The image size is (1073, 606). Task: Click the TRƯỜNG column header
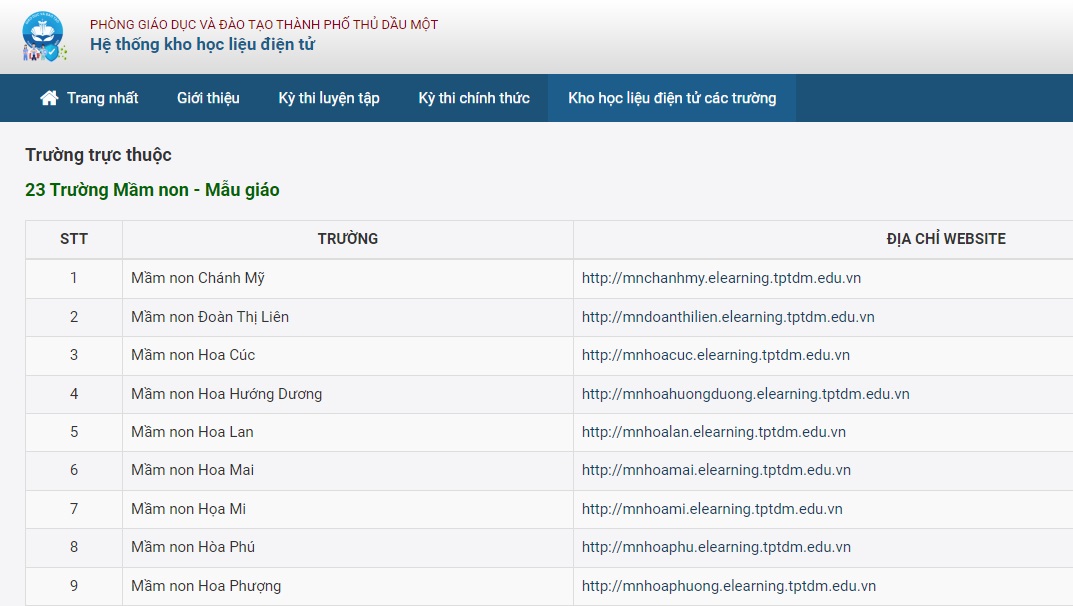[348, 239]
